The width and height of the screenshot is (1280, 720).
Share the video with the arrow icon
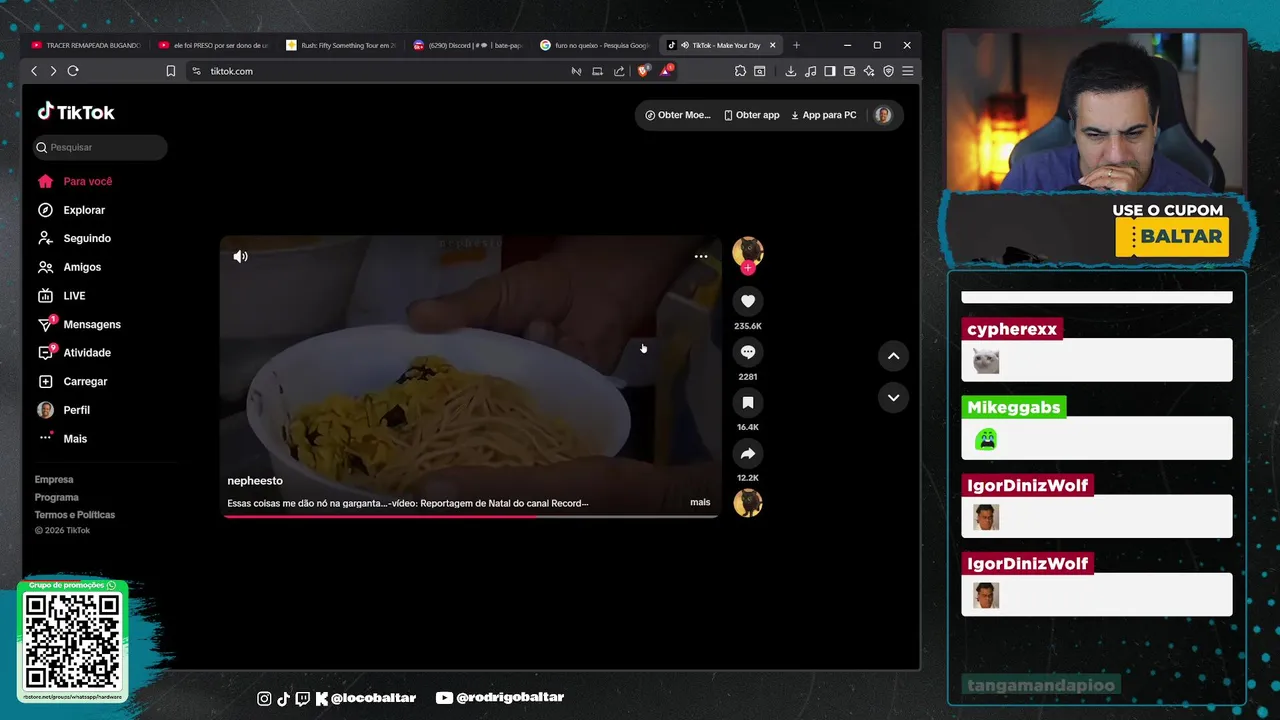point(748,453)
